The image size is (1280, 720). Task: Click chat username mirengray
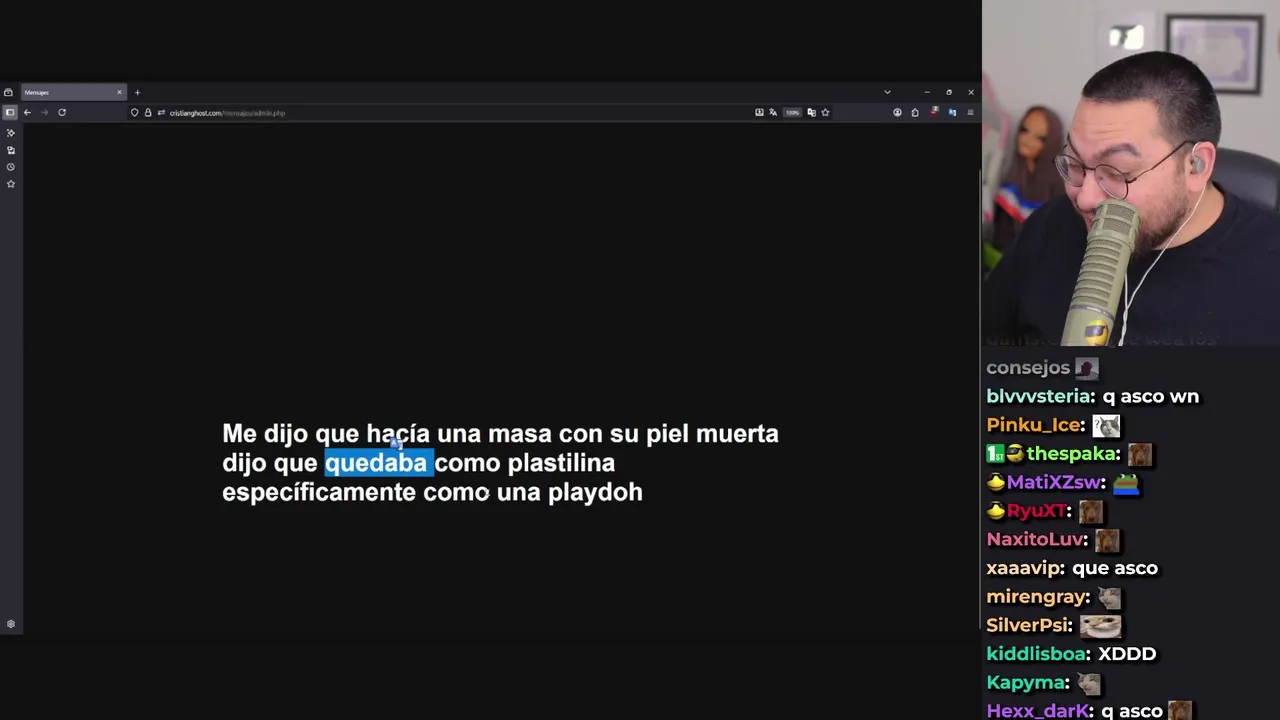[x=1037, y=597]
